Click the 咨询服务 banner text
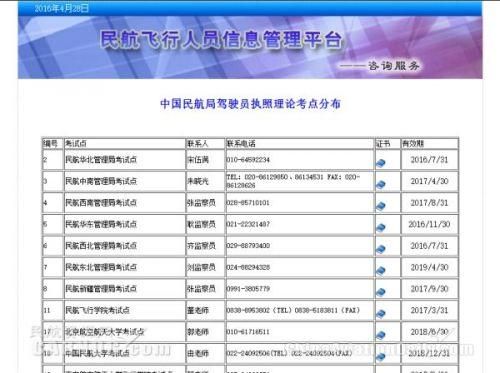 394,66
